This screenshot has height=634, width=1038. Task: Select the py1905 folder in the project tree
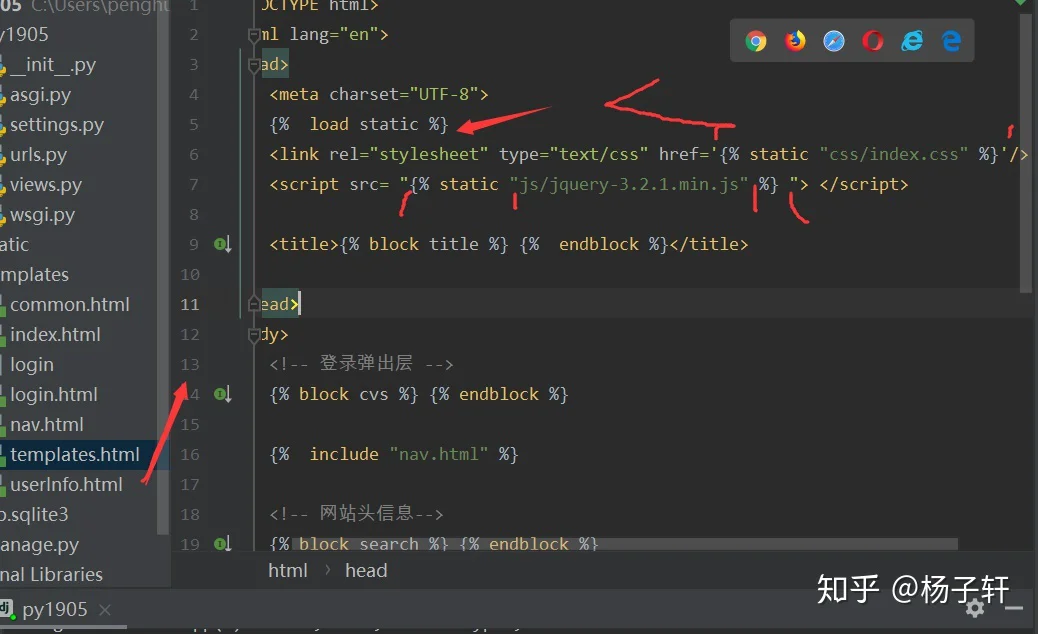(24, 34)
